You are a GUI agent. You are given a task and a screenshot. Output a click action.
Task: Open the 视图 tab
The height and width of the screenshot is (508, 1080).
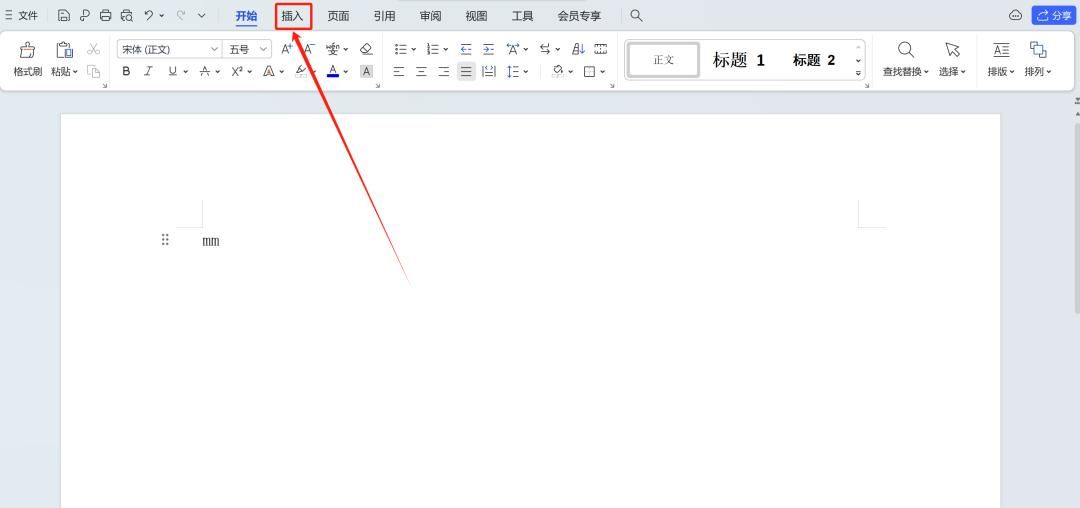[x=476, y=16]
